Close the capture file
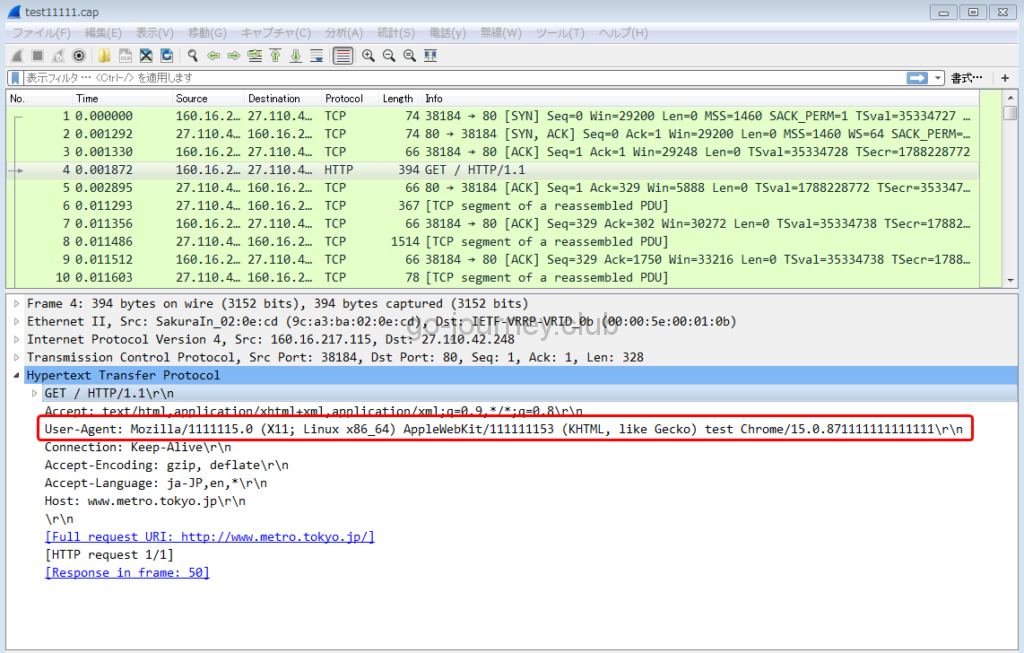The width and height of the screenshot is (1024, 653). tap(145, 55)
